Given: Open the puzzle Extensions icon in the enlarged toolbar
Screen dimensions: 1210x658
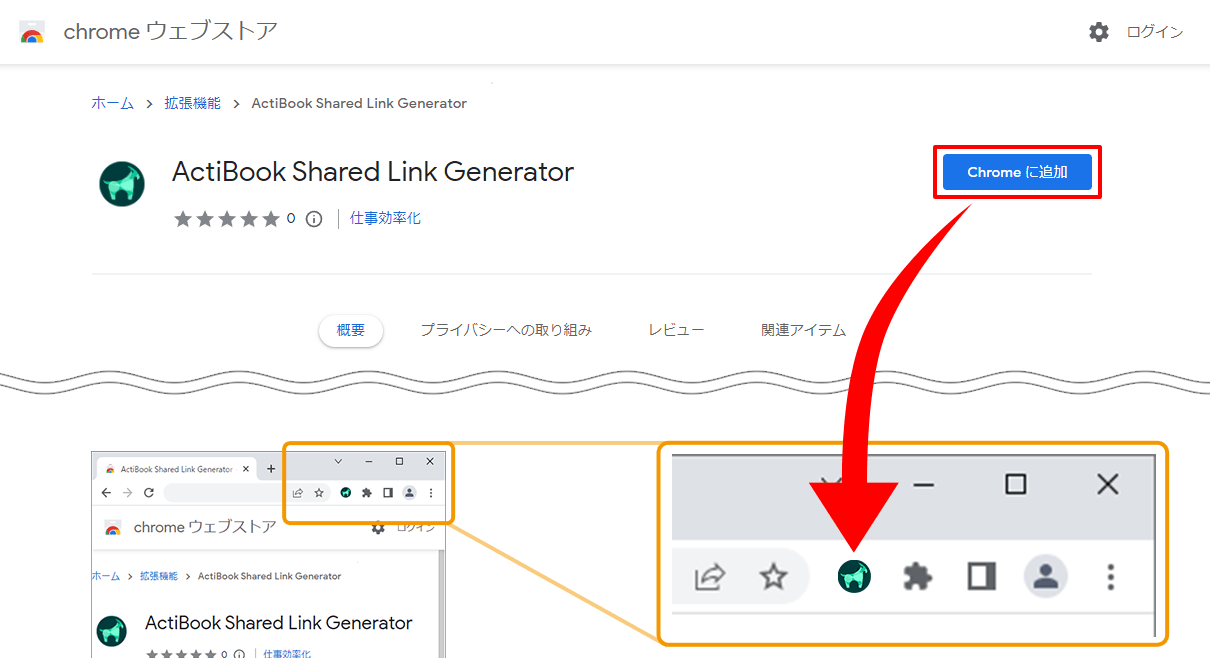Looking at the screenshot, I should [x=918, y=576].
